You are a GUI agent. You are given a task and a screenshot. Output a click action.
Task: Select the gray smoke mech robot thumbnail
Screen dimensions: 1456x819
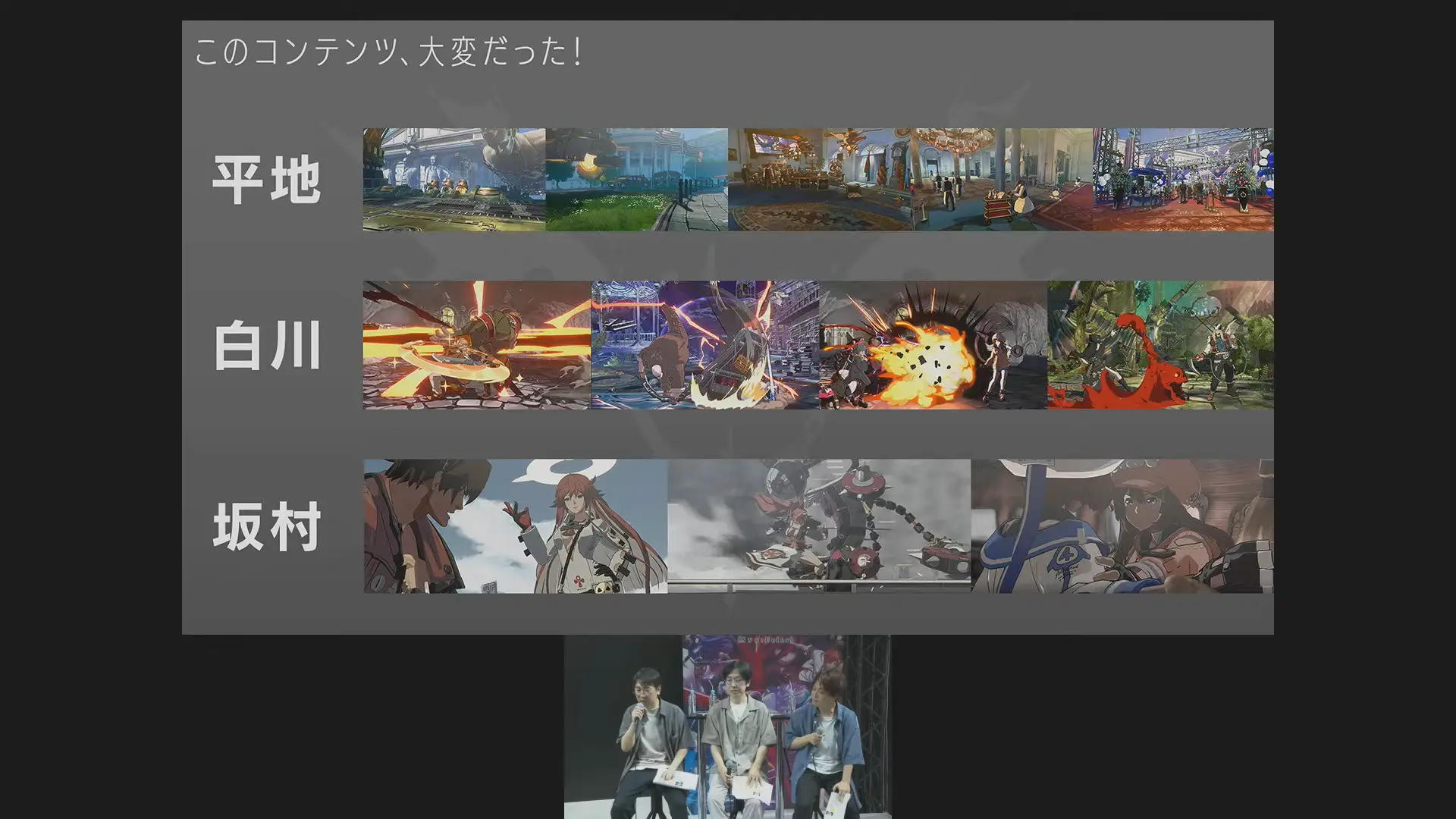click(x=819, y=526)
